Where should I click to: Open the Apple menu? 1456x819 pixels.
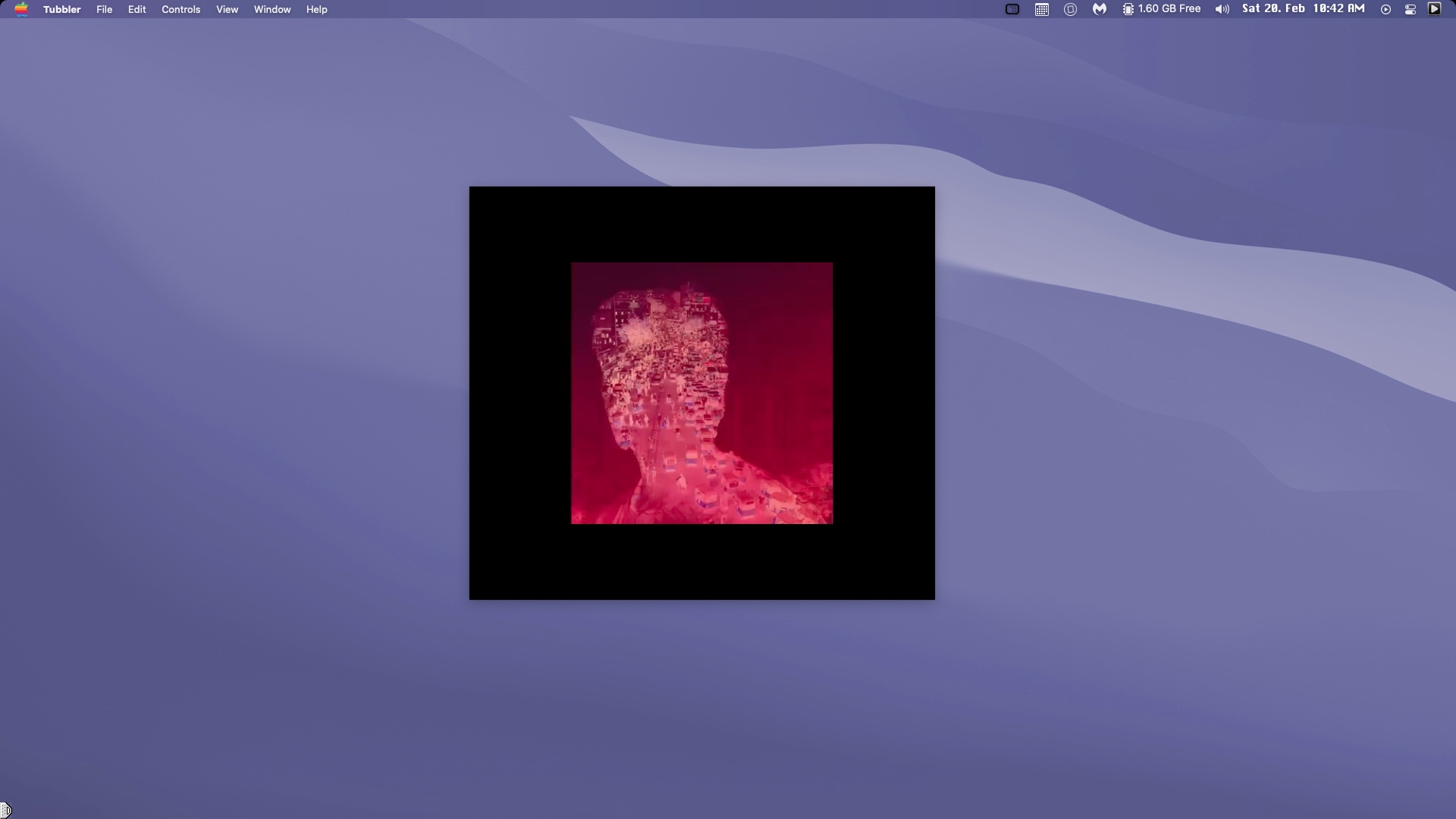coord(21,9)
